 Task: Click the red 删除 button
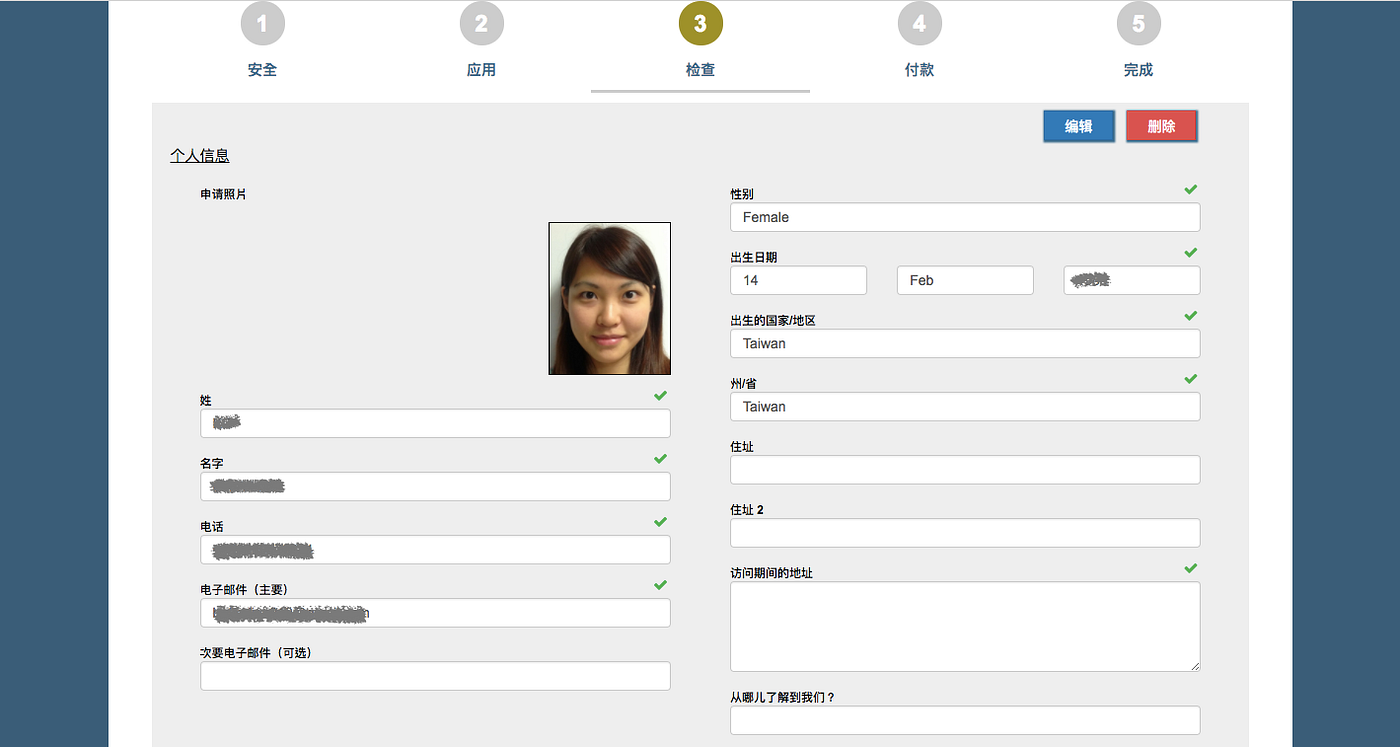[x=1161, y=126]
